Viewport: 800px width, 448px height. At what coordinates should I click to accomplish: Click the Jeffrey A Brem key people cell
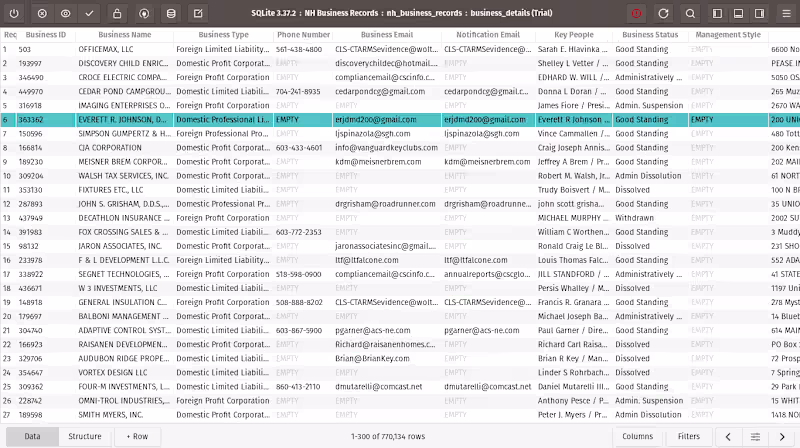[574, 162]
